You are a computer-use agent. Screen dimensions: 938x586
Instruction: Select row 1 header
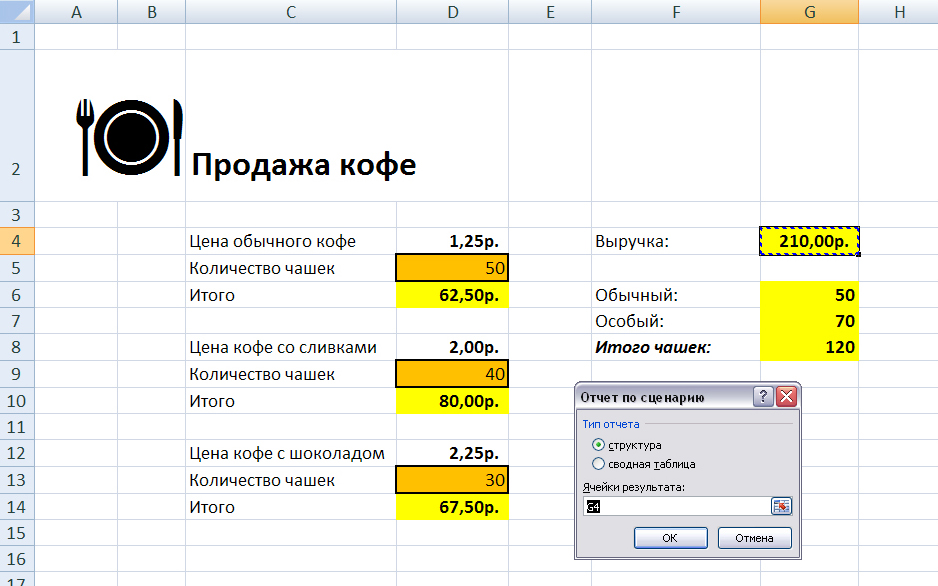[17, 37]
